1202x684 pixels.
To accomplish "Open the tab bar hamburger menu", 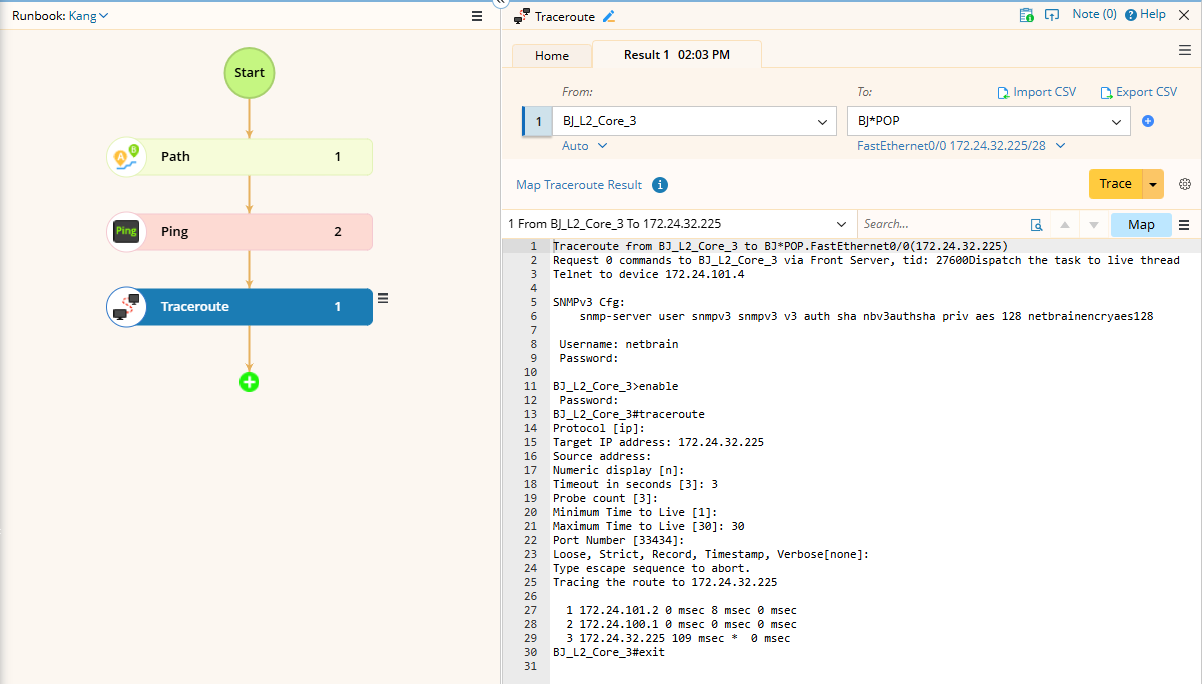I will click(x=1184, y=50).
